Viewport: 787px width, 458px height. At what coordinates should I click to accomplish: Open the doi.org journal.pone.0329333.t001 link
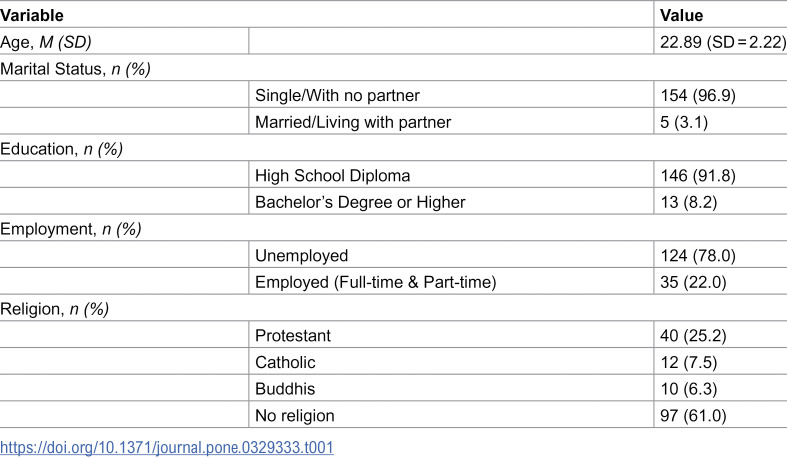click(167, 447)
